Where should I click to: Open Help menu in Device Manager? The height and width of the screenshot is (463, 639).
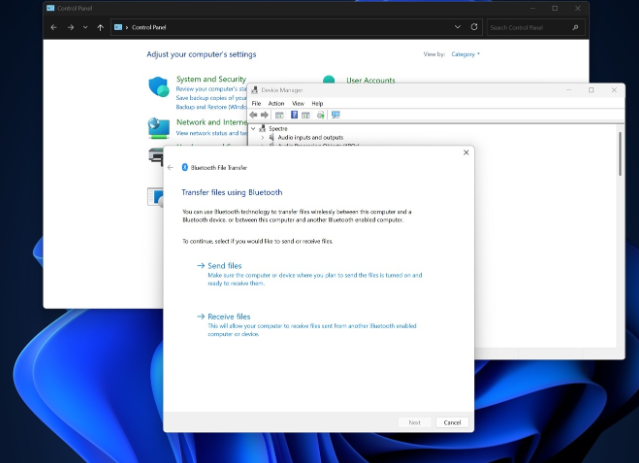[x=317, y=104]
